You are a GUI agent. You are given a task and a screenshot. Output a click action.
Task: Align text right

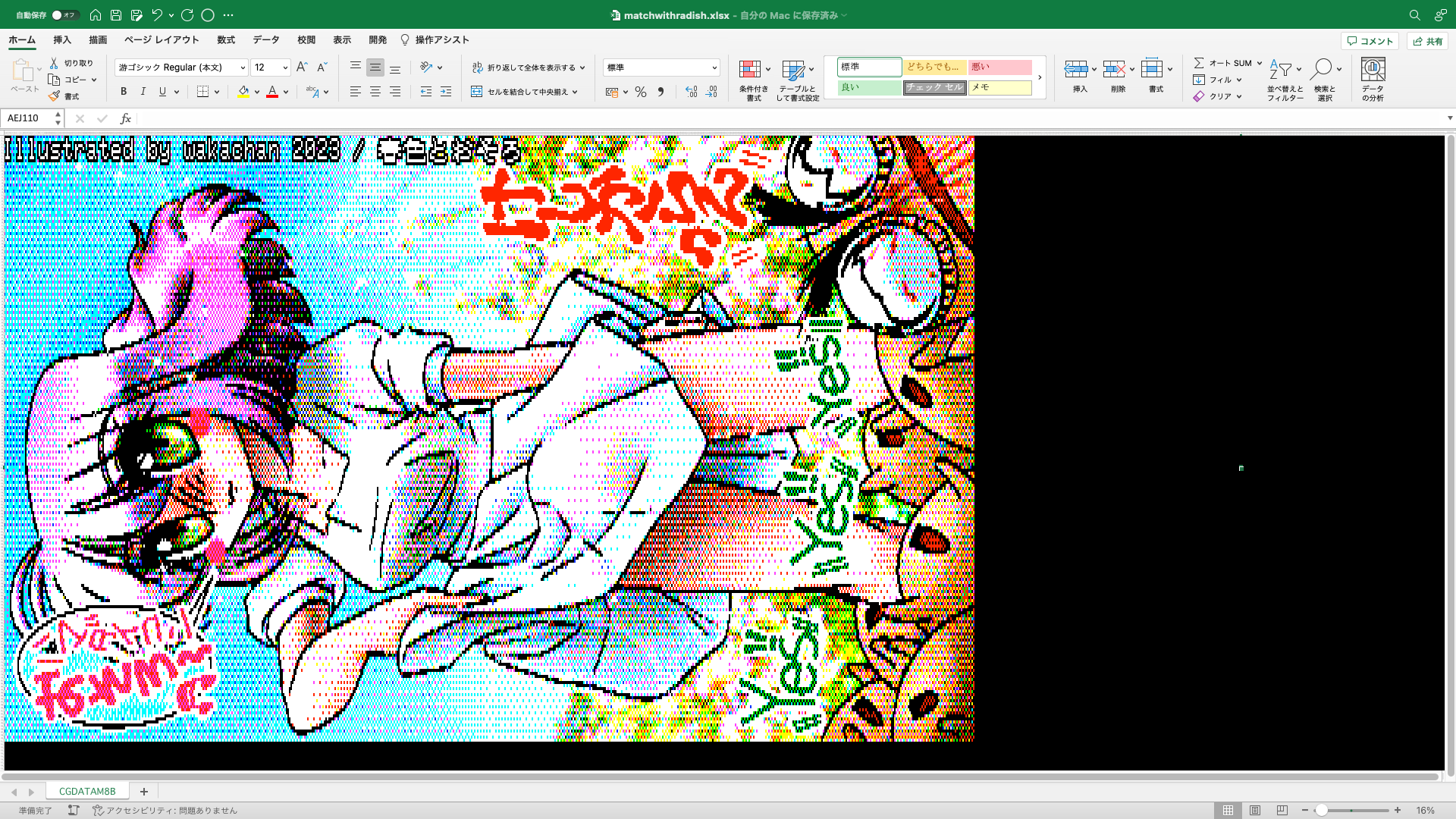pos(394,92)
